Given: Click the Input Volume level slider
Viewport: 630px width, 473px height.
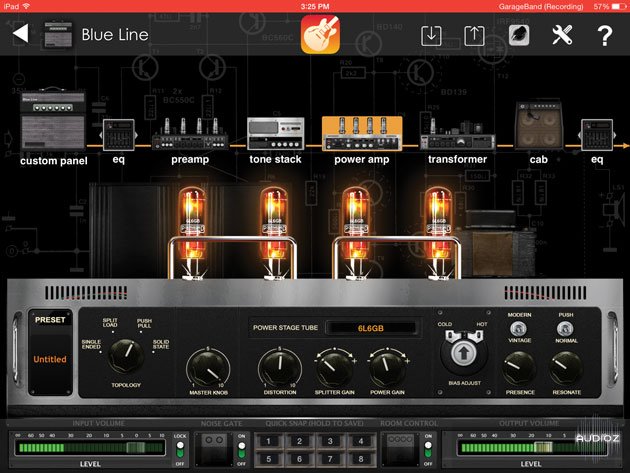Looking at the screenshot, I should pyautogui.click(x=90, y=447).
